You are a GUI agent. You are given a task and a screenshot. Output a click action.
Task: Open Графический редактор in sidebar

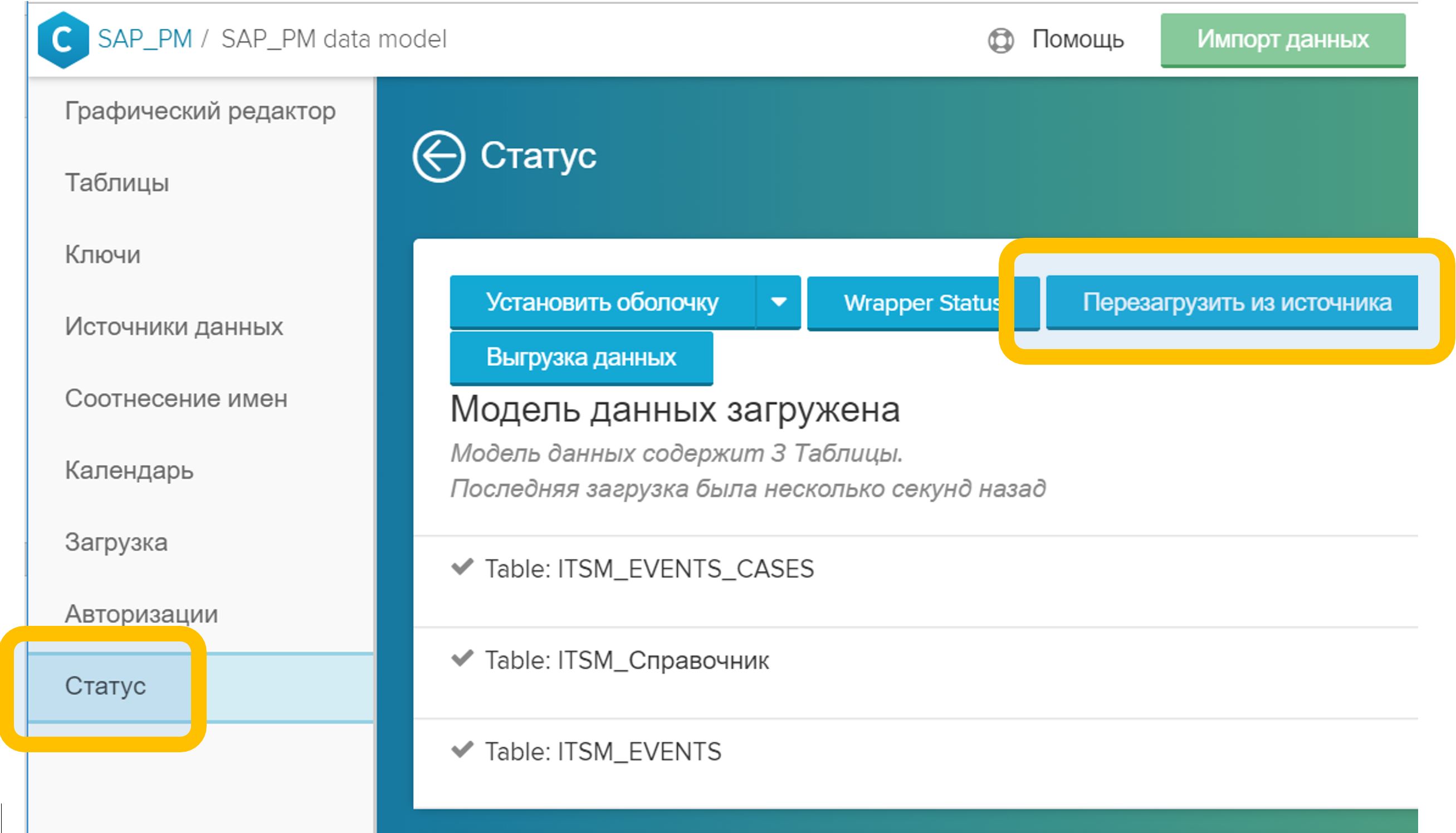(201, 111)
